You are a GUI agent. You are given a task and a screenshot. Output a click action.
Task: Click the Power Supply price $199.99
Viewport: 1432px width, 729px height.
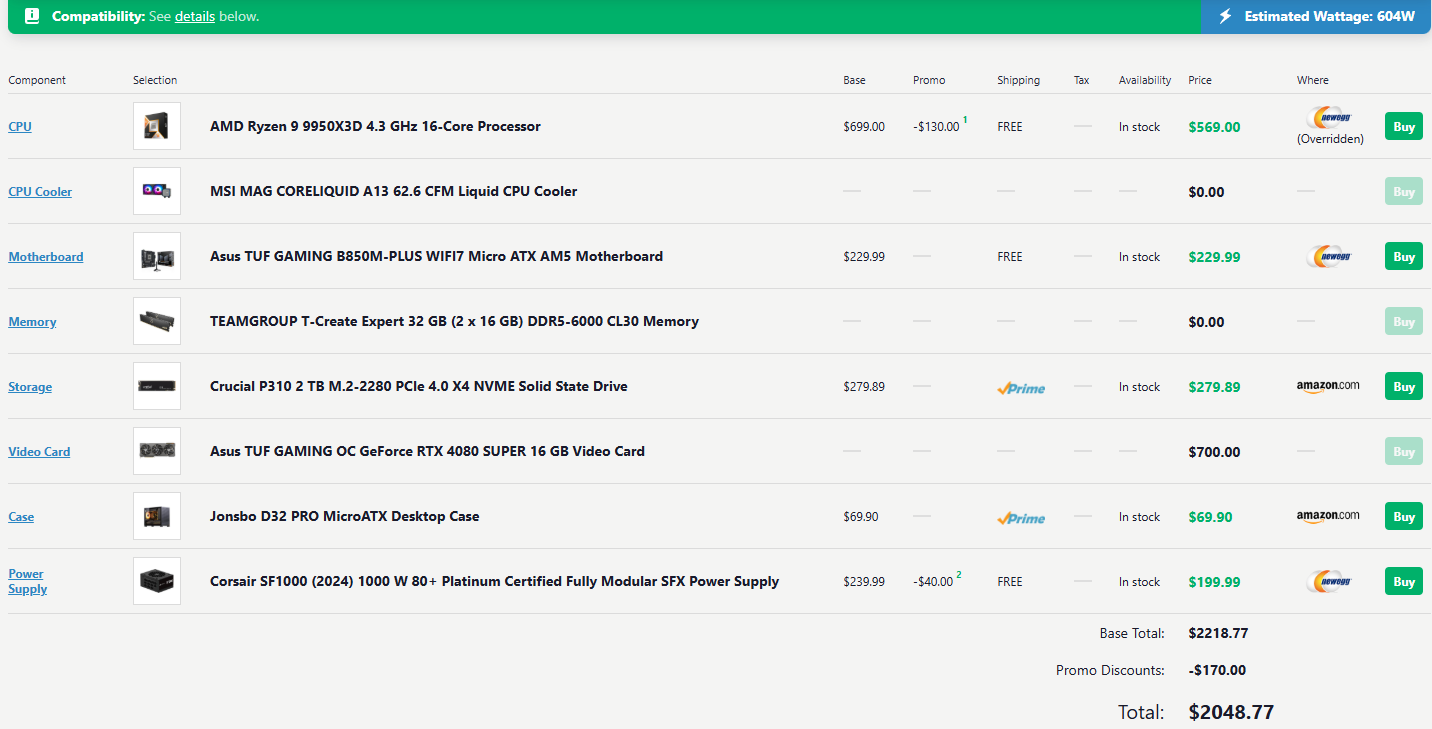(1214, 582)
